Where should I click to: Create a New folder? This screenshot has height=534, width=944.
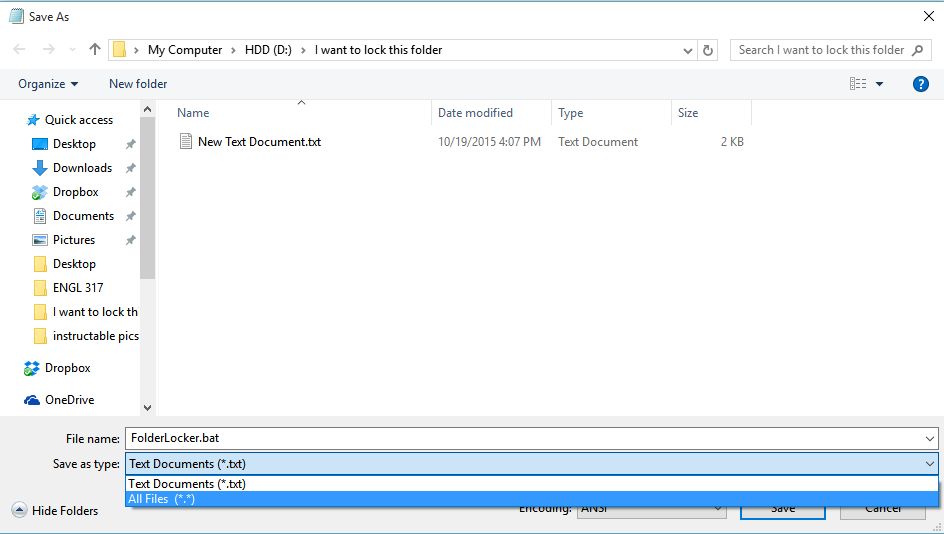(x=138, y=84)
